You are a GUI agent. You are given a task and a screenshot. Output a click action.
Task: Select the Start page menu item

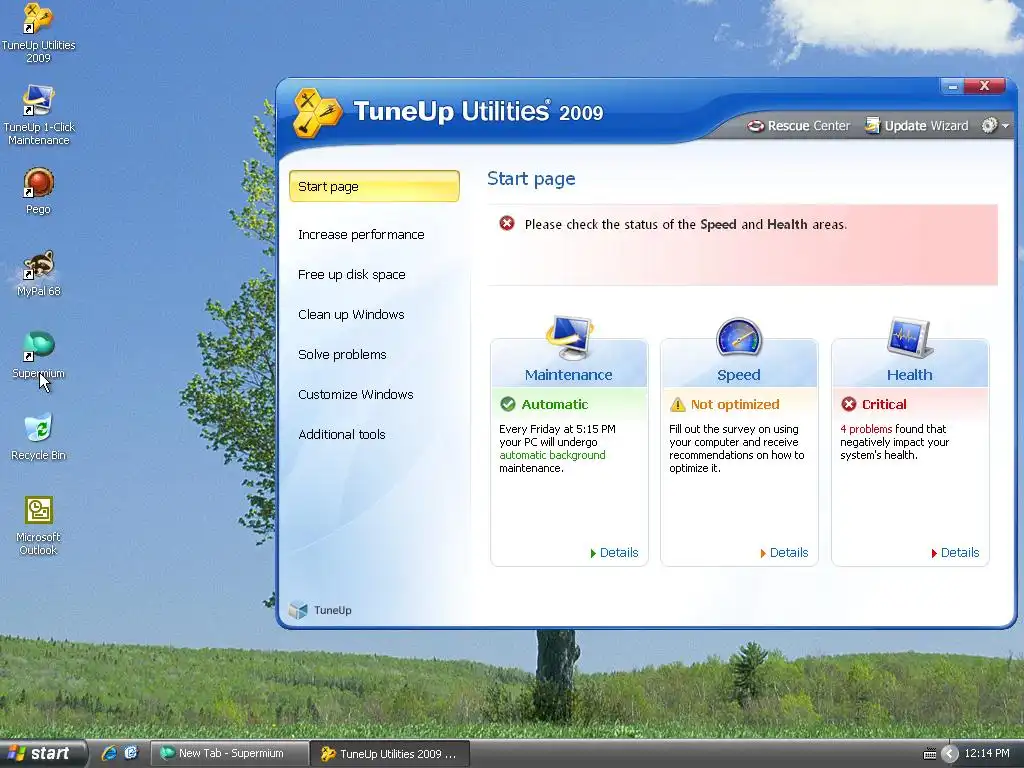[374, 186]
